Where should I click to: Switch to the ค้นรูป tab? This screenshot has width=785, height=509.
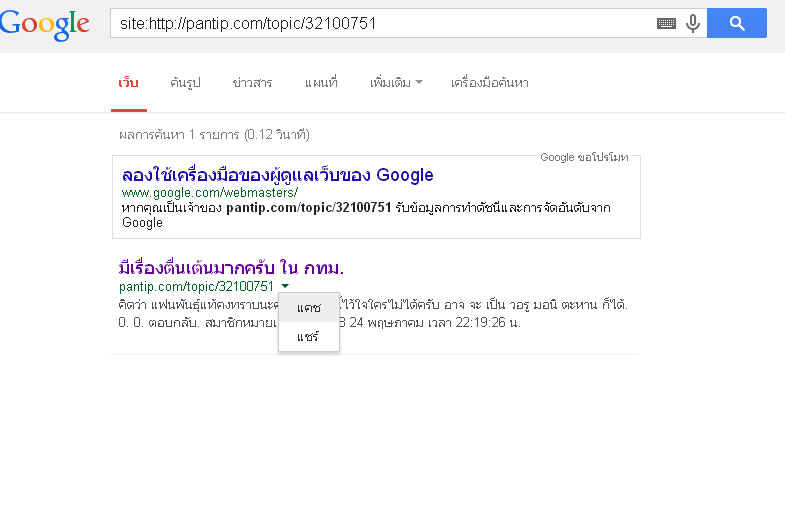[185, 83]
